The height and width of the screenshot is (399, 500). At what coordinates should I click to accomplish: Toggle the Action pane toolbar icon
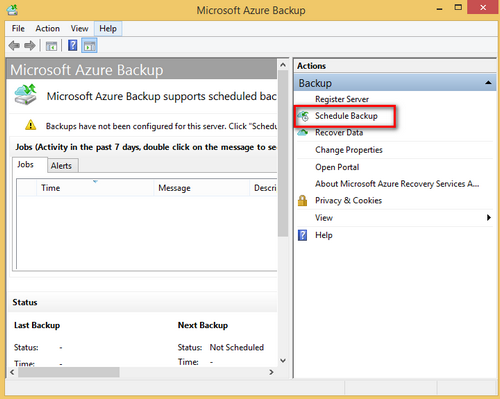tap(89, 46)
